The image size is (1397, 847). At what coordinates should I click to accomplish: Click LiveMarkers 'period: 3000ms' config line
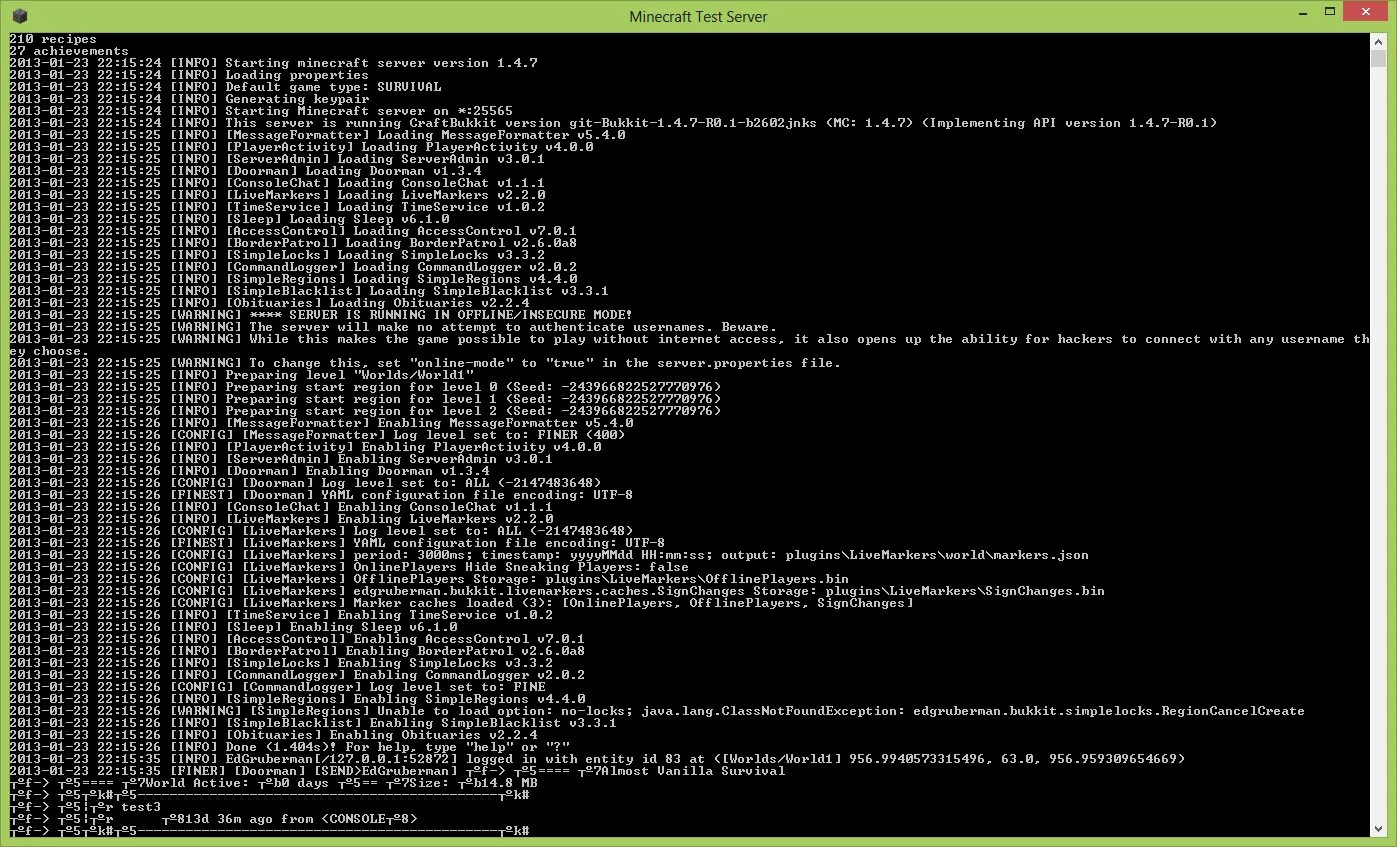point(550,555)
